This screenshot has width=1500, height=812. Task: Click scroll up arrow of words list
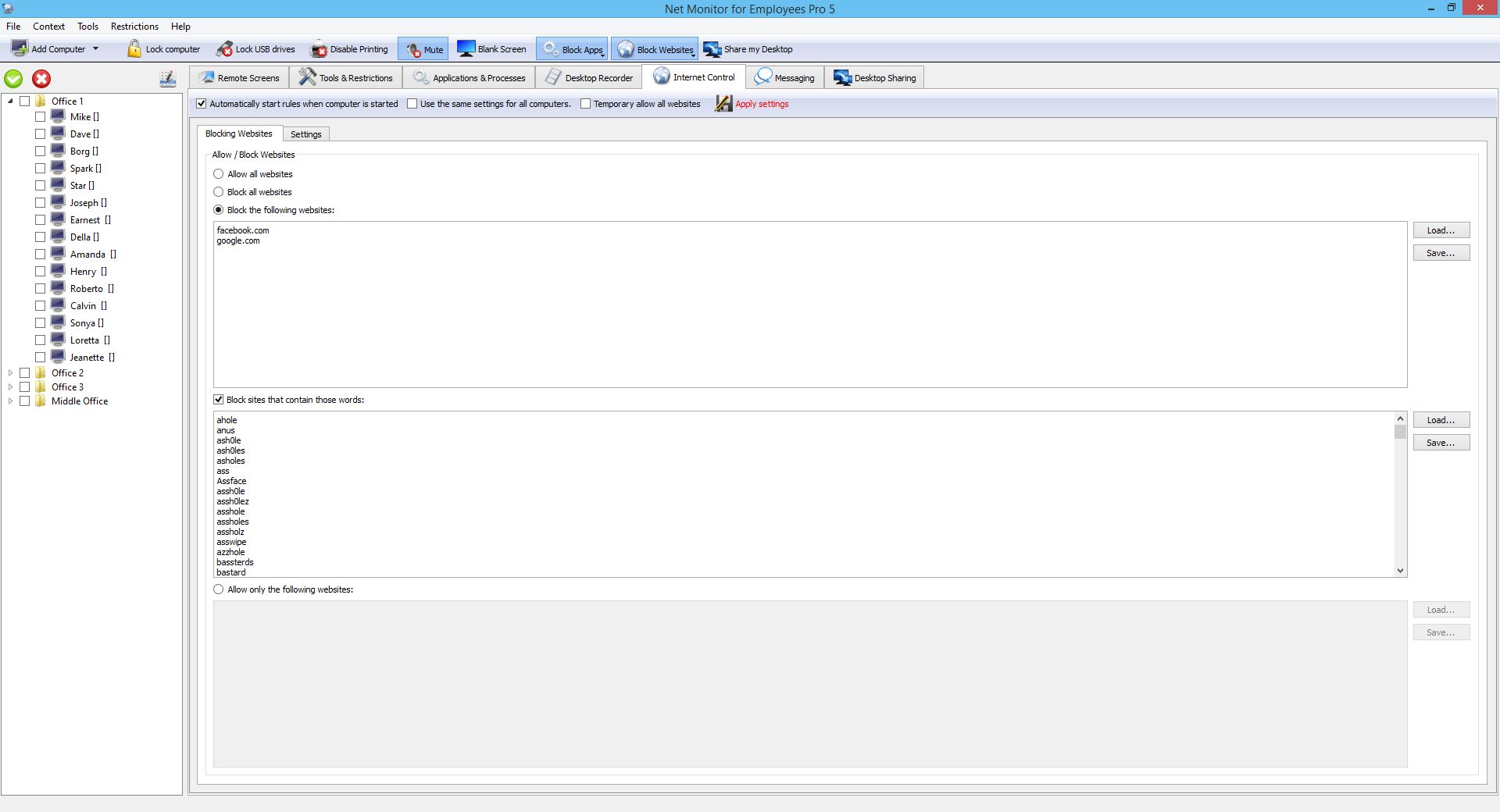[1400, 418]
